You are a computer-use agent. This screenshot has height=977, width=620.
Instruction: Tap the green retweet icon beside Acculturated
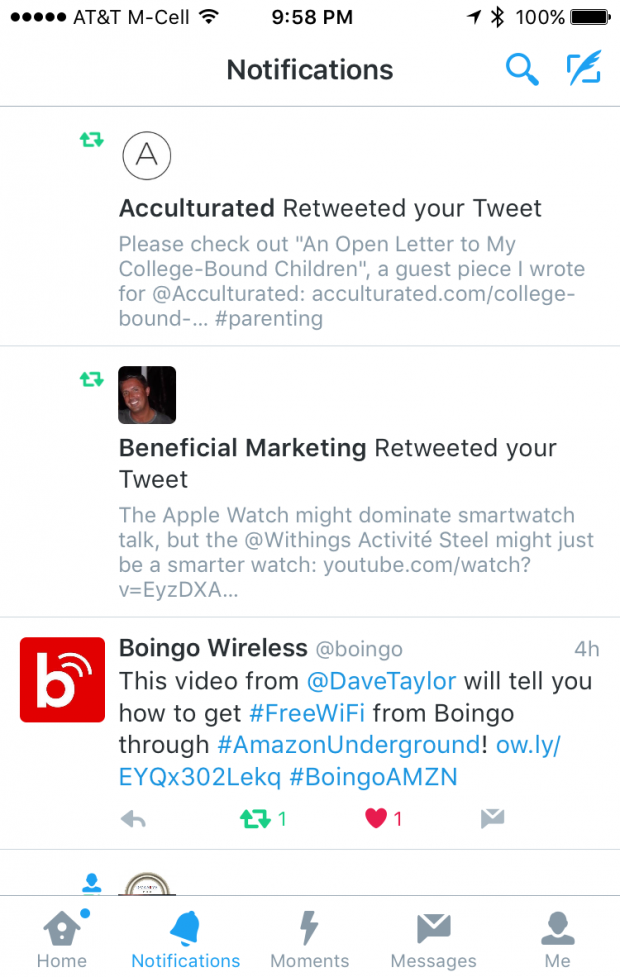click(x=91, y=140)
